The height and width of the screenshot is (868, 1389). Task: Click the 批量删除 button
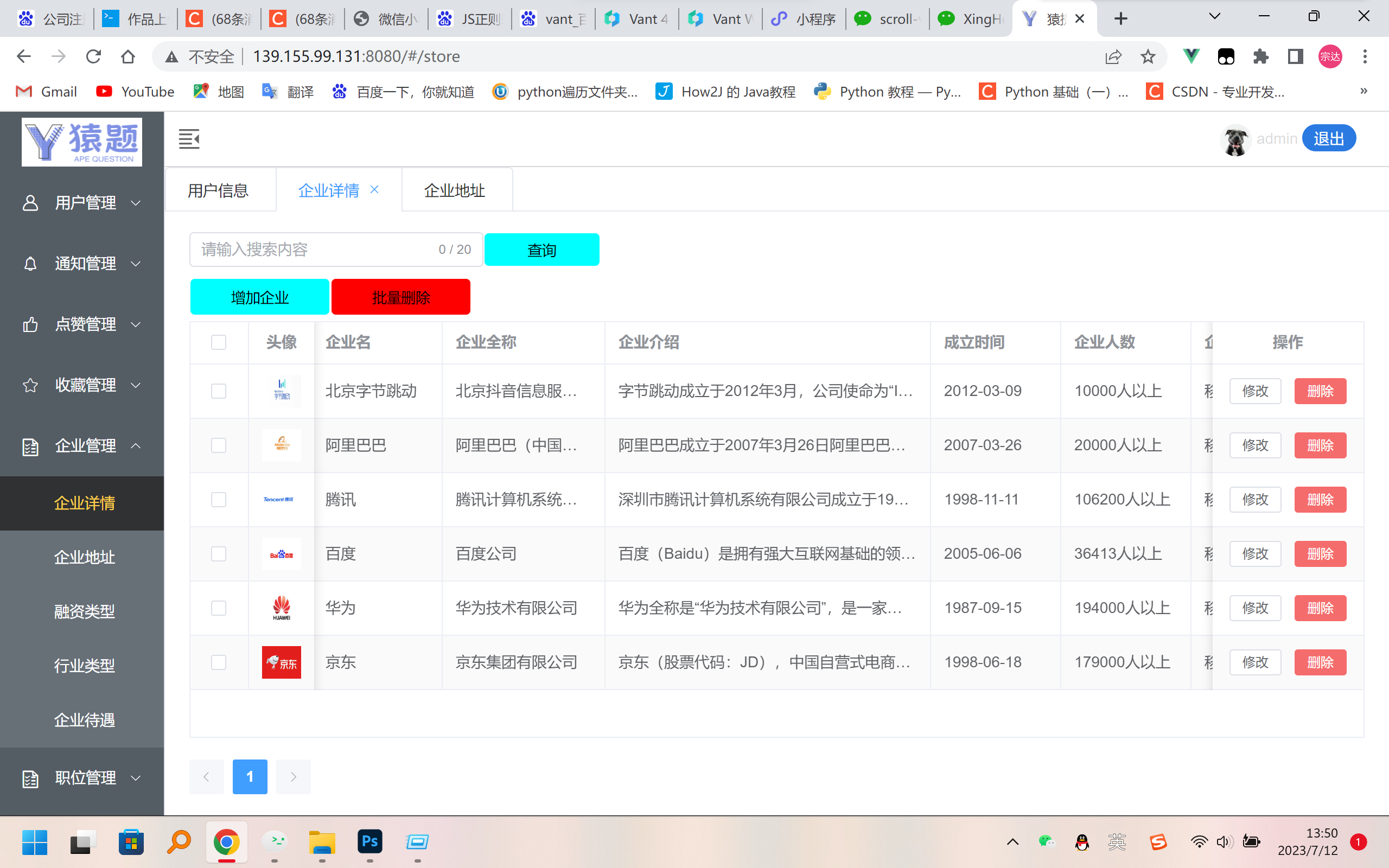point(400,297)
